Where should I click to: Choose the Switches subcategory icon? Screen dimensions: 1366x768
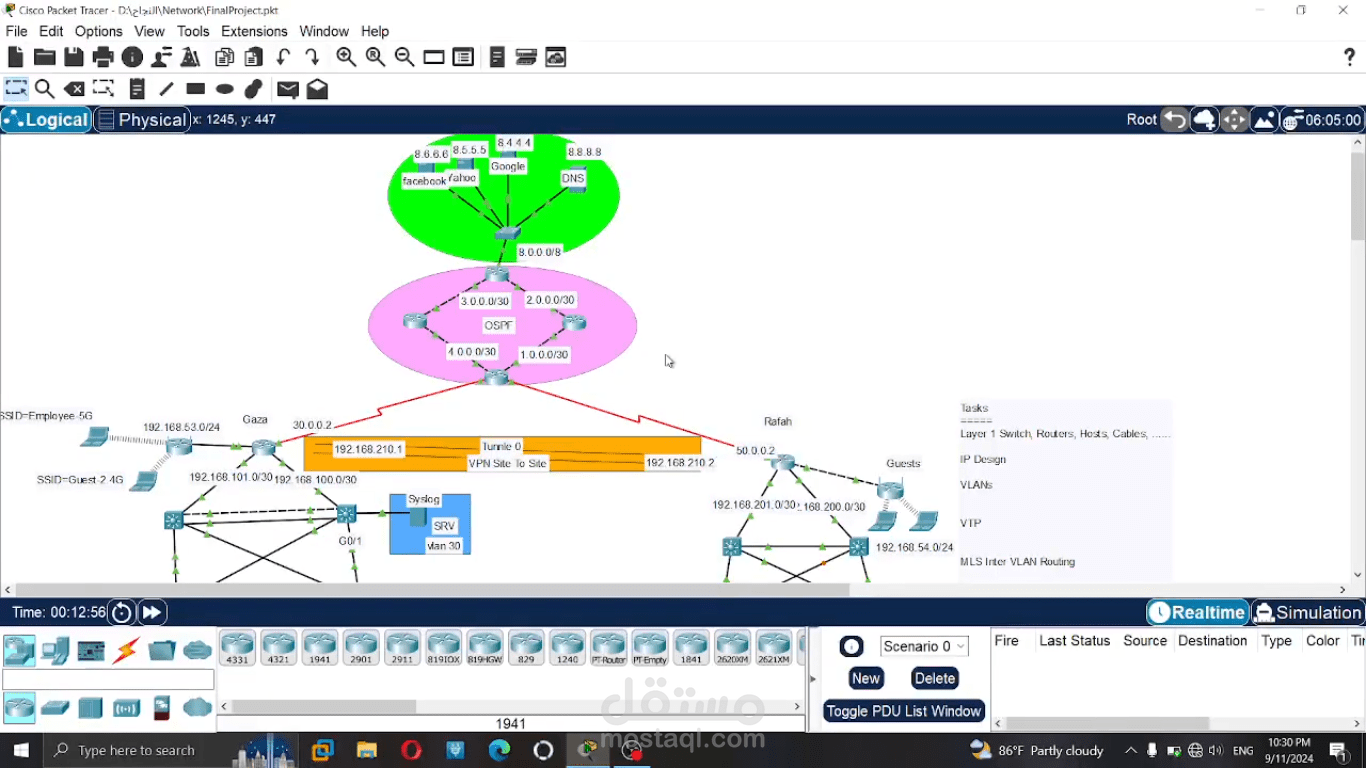tap(55, 708)
